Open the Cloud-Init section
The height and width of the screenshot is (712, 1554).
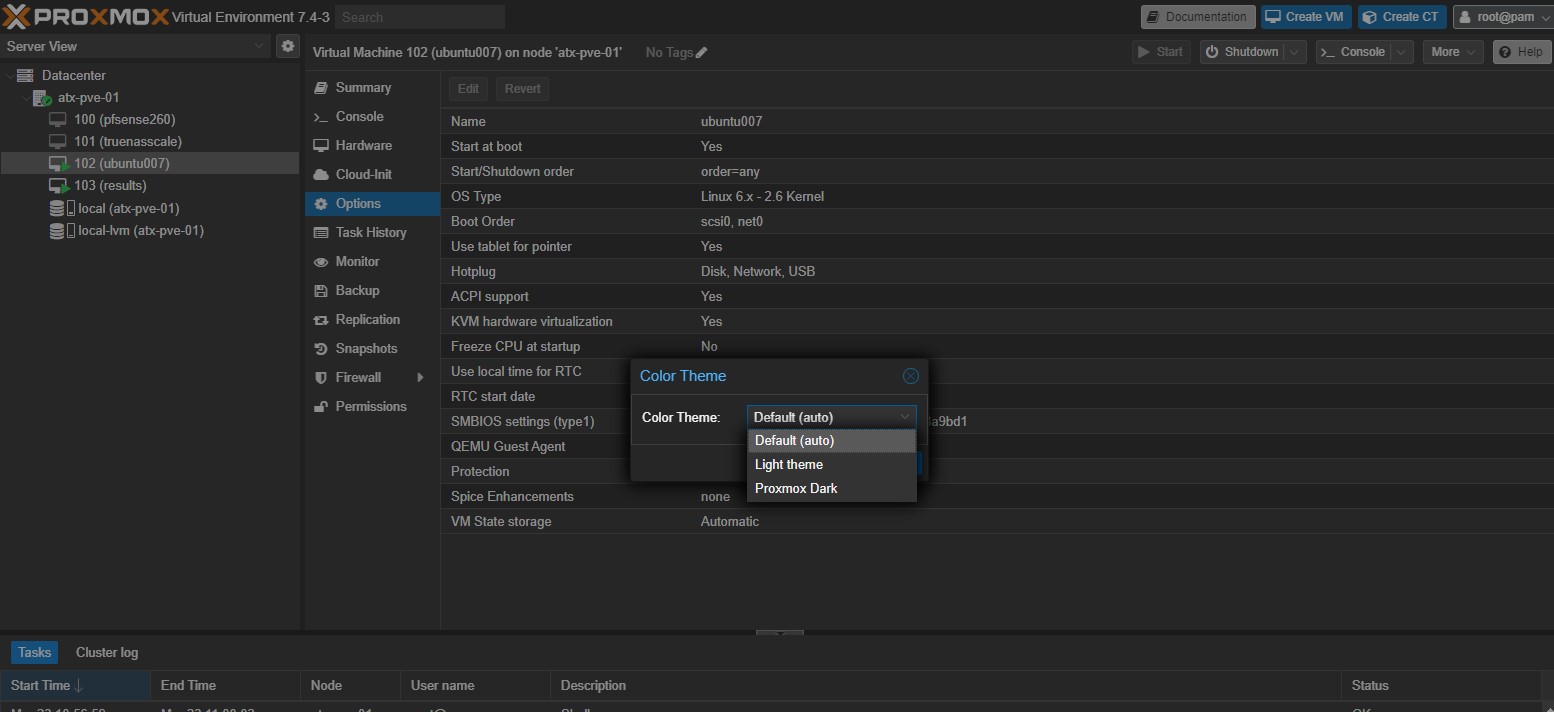(x=363, y=174)
